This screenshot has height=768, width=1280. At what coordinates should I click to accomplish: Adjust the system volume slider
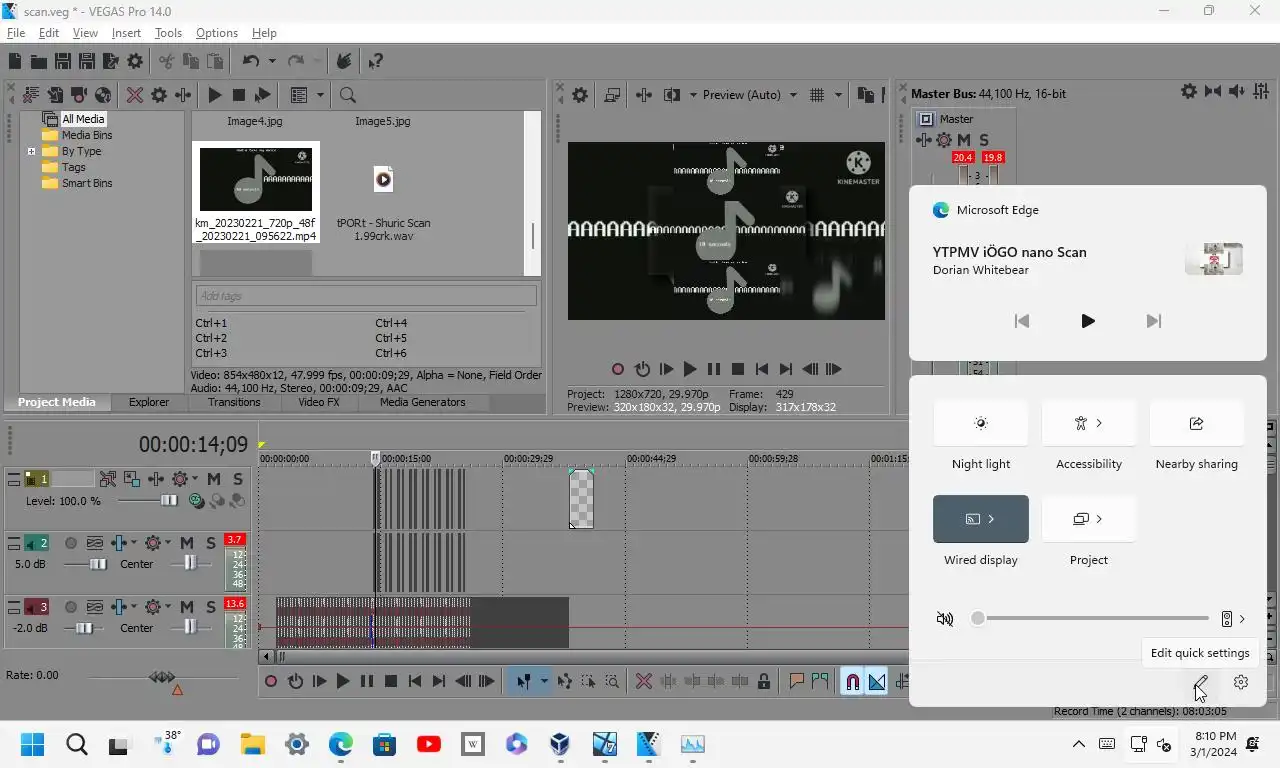click(x=1092, y=619)
